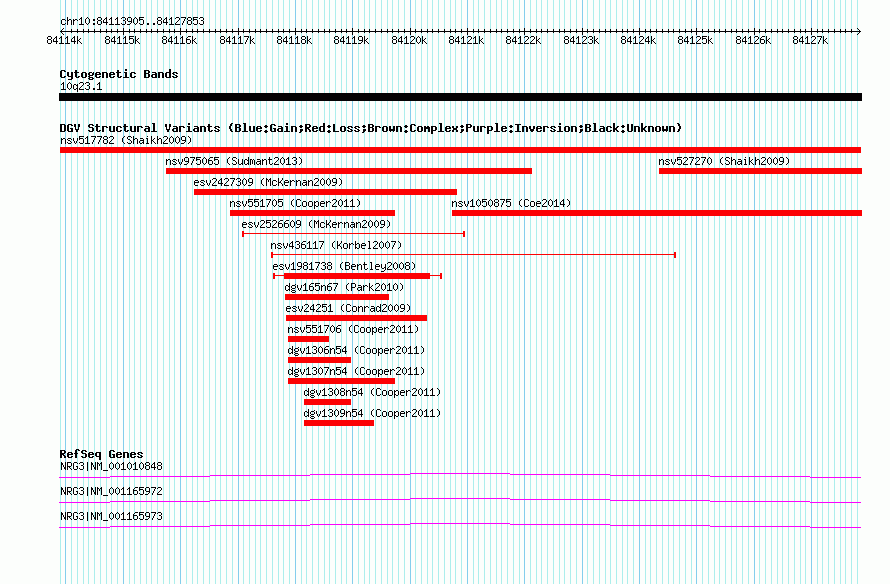Click the 84125k ruler mark
This screenshot has width=890, height=584.
695,40
